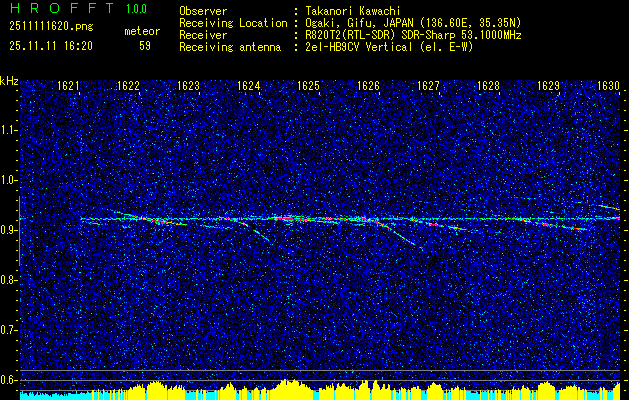This screenshot has width=629, height=400.
Task: Click the meteor count label
Action: point(142,31)
